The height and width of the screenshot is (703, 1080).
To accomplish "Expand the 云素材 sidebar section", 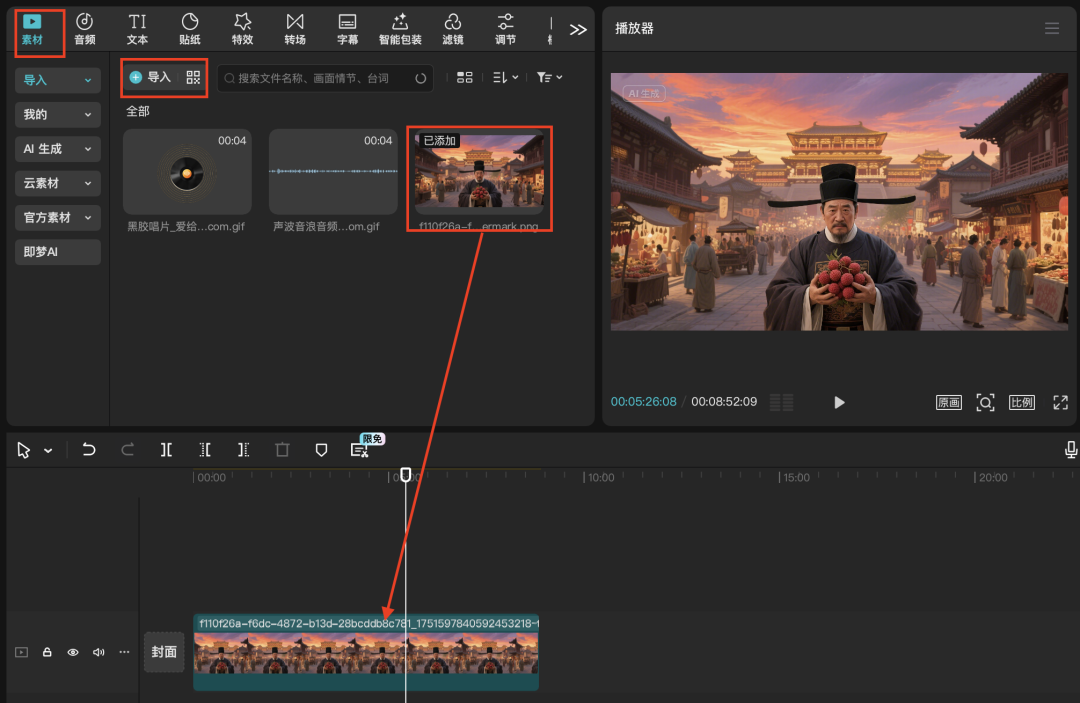I will tap(58, 183).
